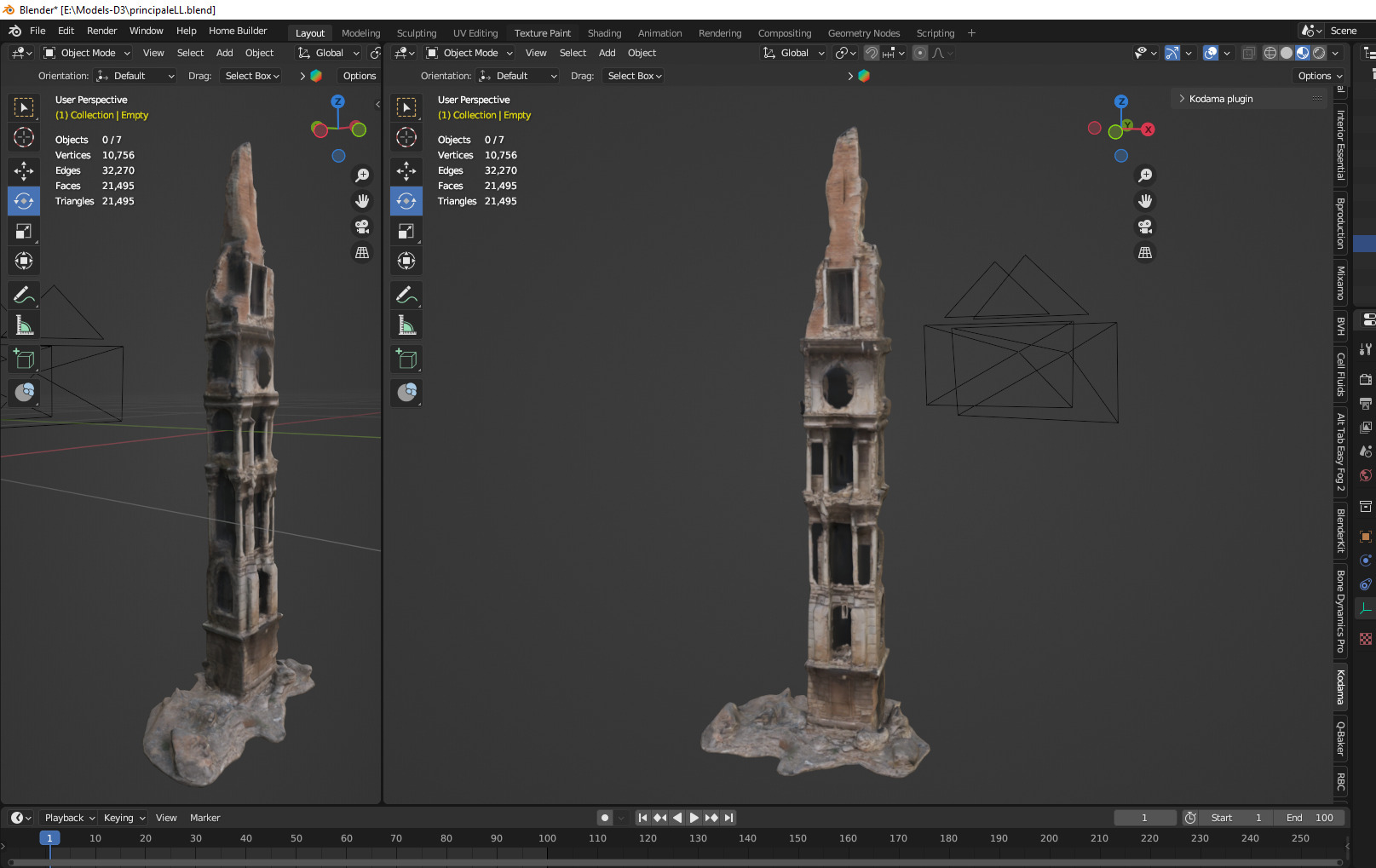The image size is (1376, 868).
Task: Select the Measure tool in right viewport
Action: point(406,325)
